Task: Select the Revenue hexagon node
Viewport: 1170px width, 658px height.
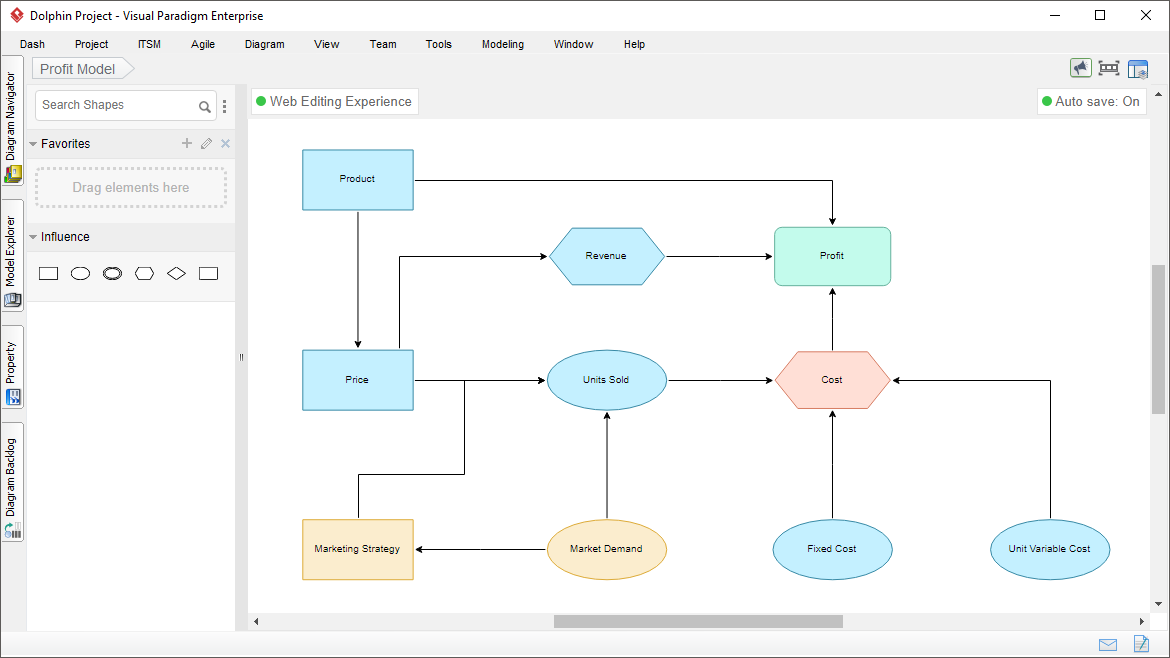Action: point(606,256)
